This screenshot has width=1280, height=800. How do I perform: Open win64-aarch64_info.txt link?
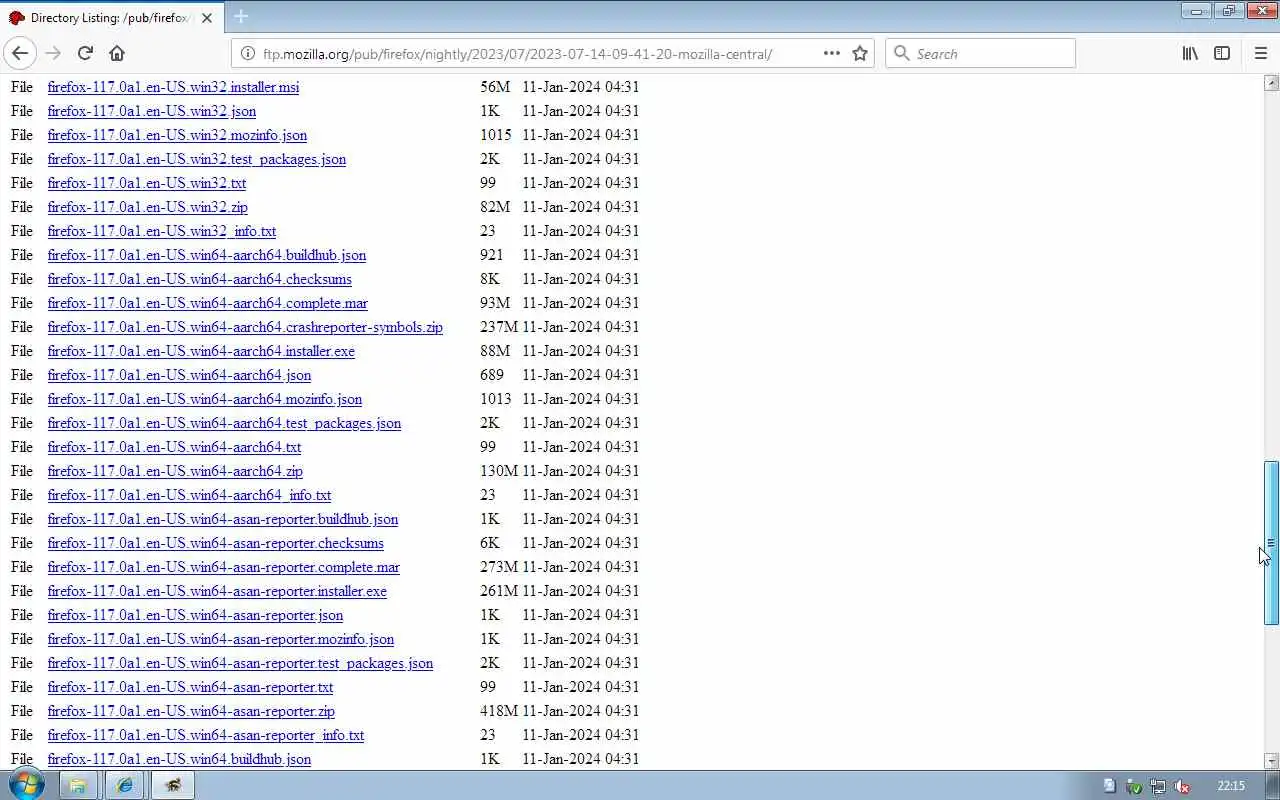[189, 495]
